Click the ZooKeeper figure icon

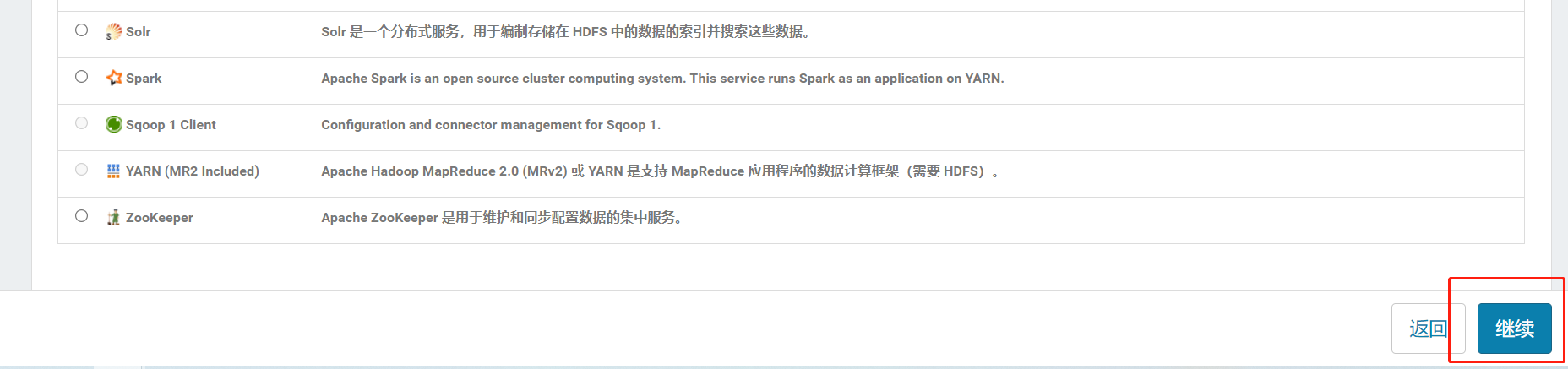click(114, 217)
